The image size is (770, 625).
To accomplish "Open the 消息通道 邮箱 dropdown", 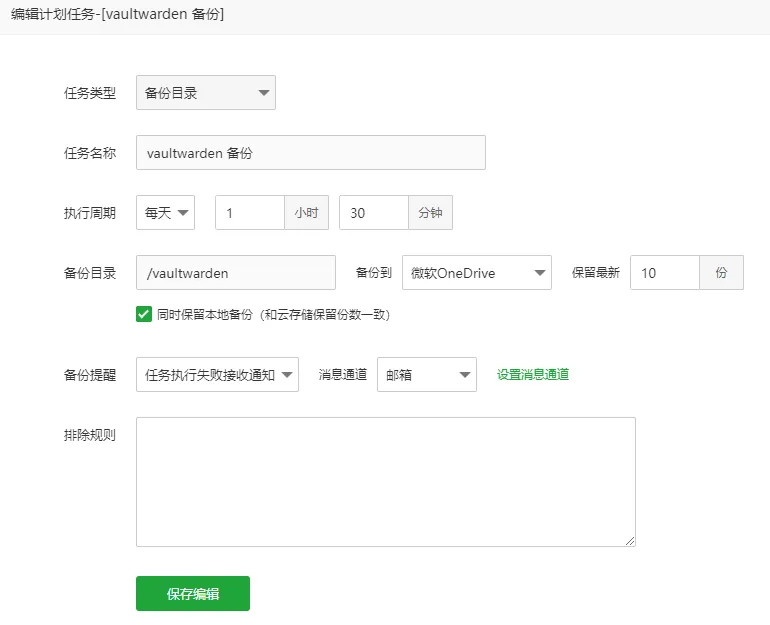I will [427, 375].
